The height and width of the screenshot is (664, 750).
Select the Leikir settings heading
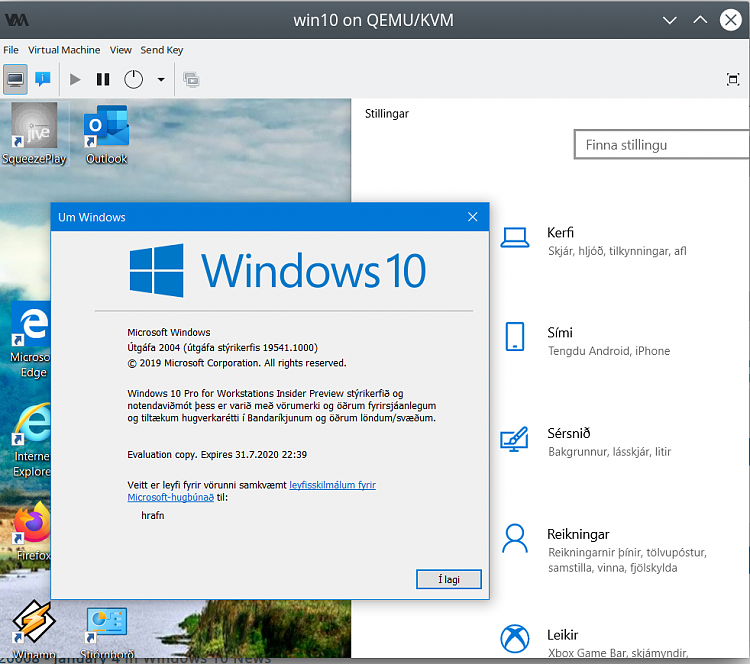click(x=562, y=635)
